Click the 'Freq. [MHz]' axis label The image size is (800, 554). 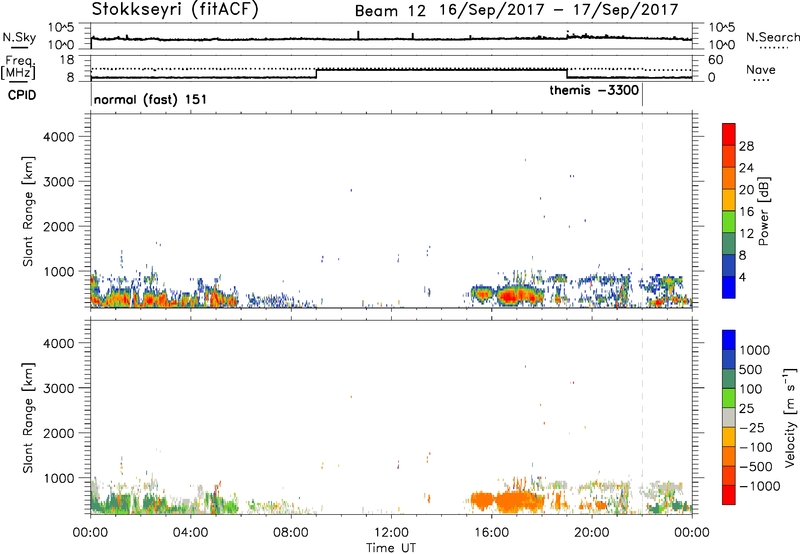pos(19,68)
